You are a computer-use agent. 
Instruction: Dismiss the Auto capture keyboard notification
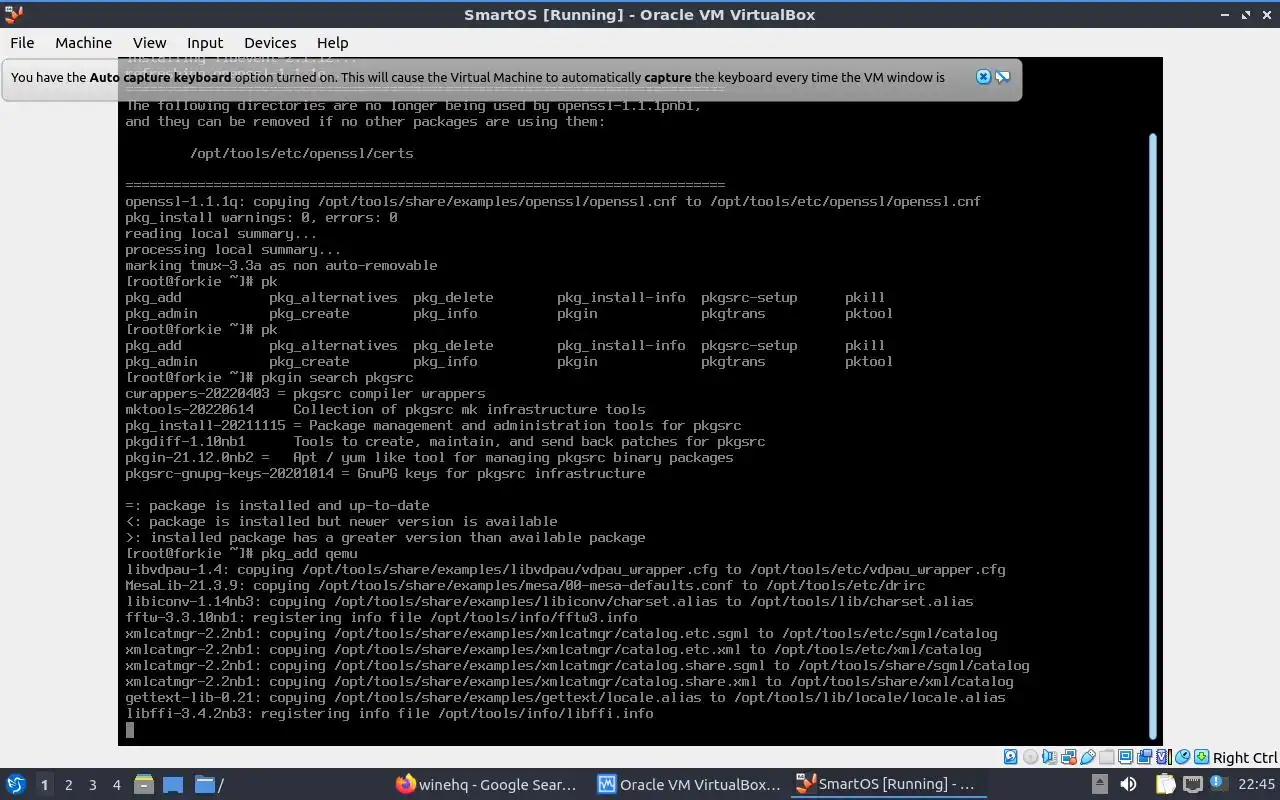[983, 77]
